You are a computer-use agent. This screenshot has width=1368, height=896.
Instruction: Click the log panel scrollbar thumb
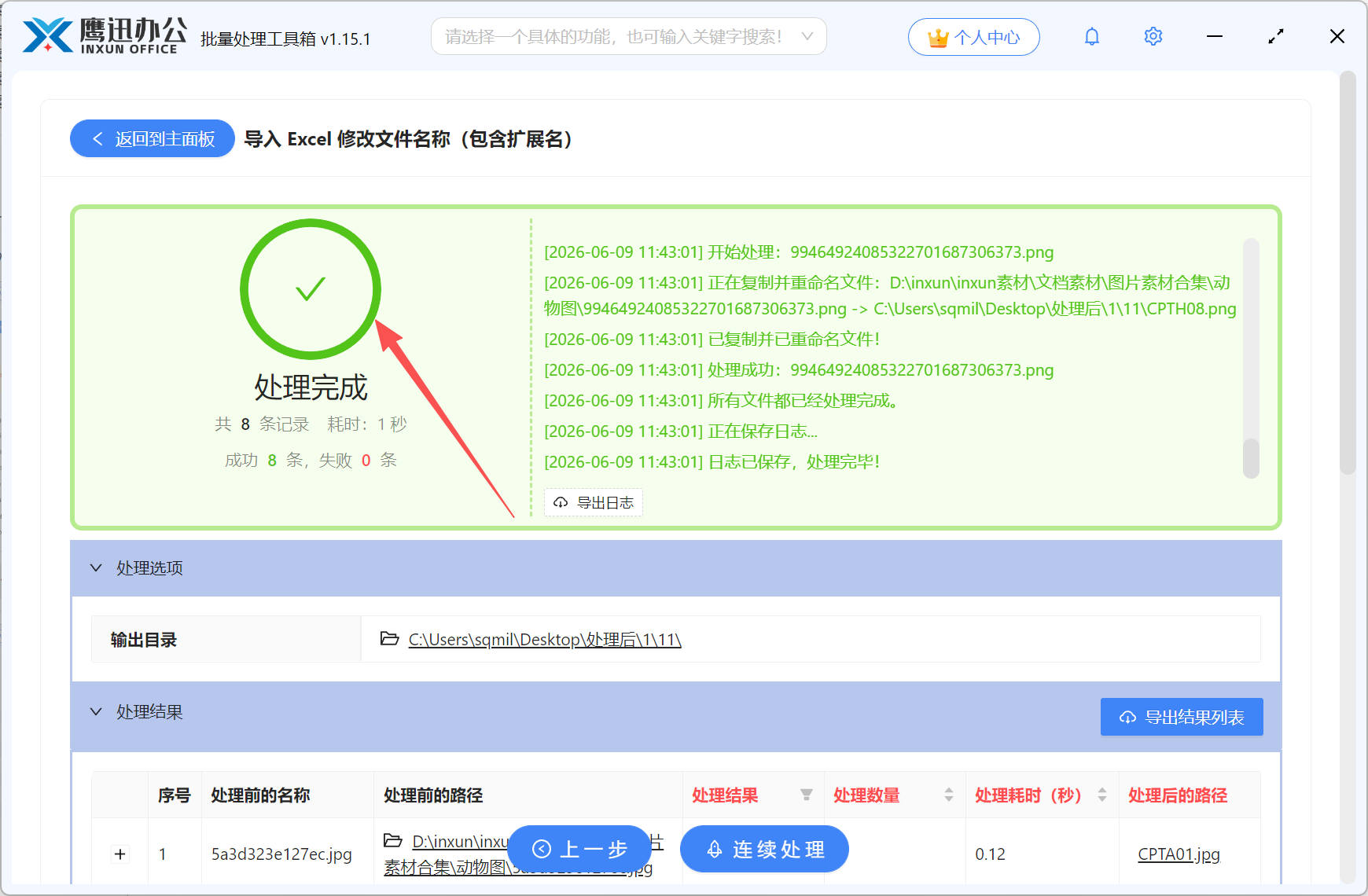[1251, 457]
